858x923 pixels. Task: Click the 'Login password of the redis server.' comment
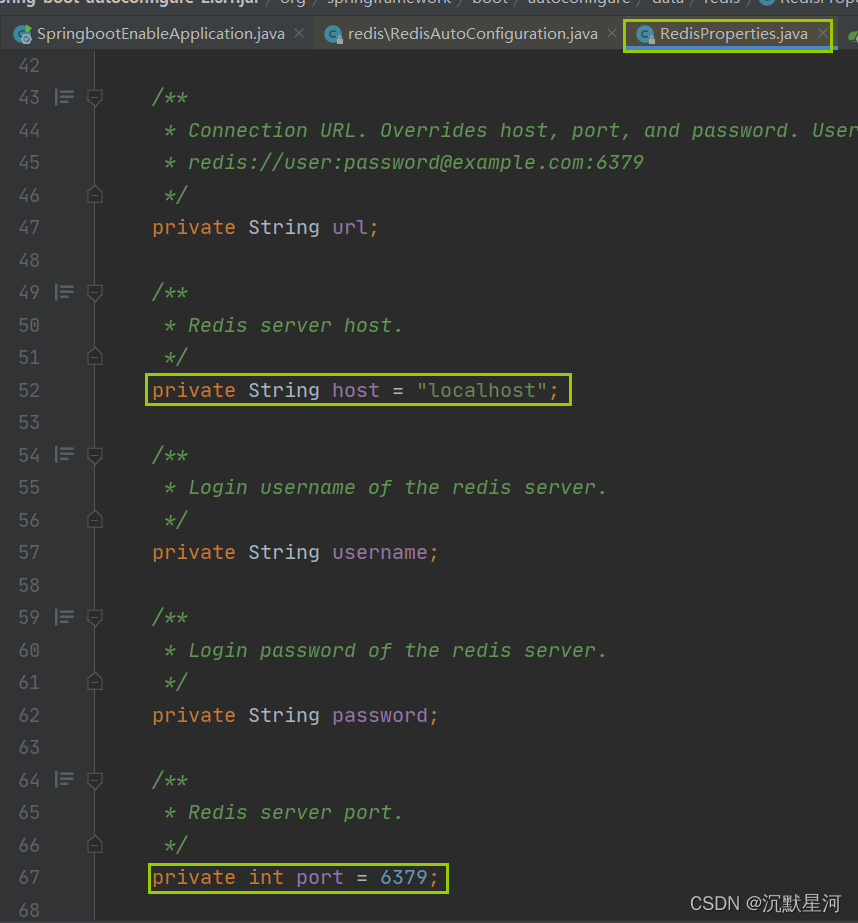[397, 650]
